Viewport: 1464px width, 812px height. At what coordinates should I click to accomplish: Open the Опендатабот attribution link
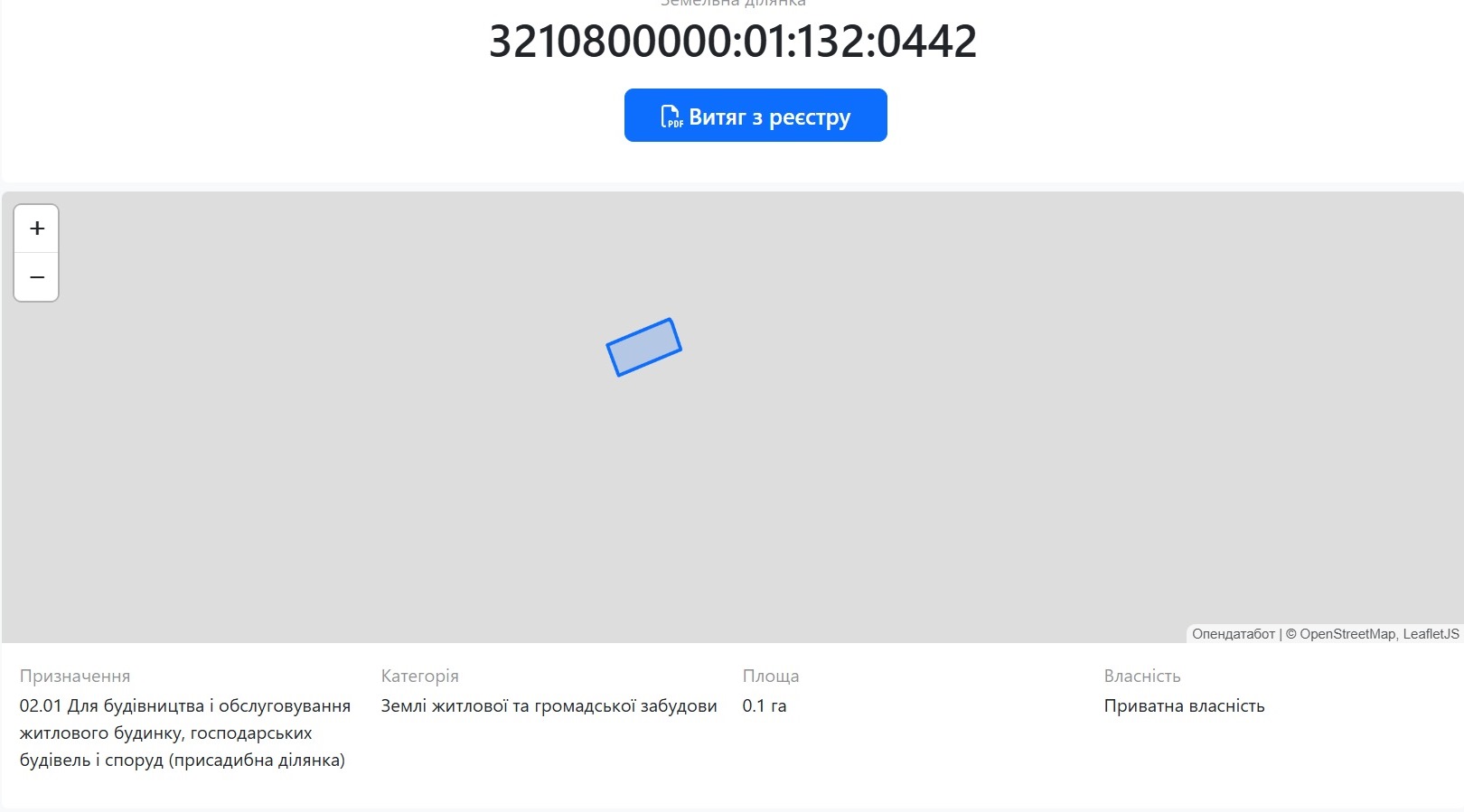click(1234, 634)
